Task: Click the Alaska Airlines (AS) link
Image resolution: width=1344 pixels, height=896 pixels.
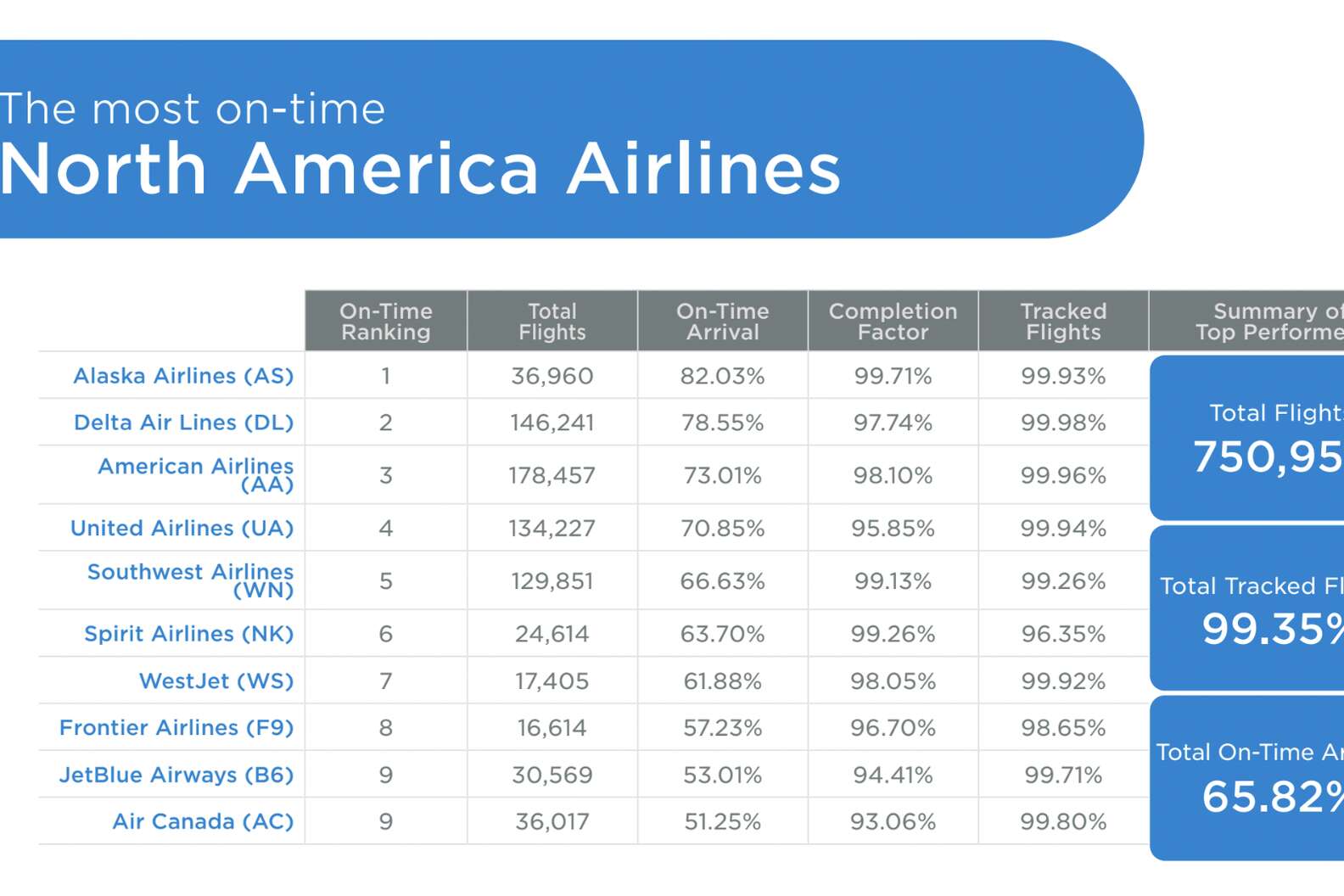Action: click(183, 376)
